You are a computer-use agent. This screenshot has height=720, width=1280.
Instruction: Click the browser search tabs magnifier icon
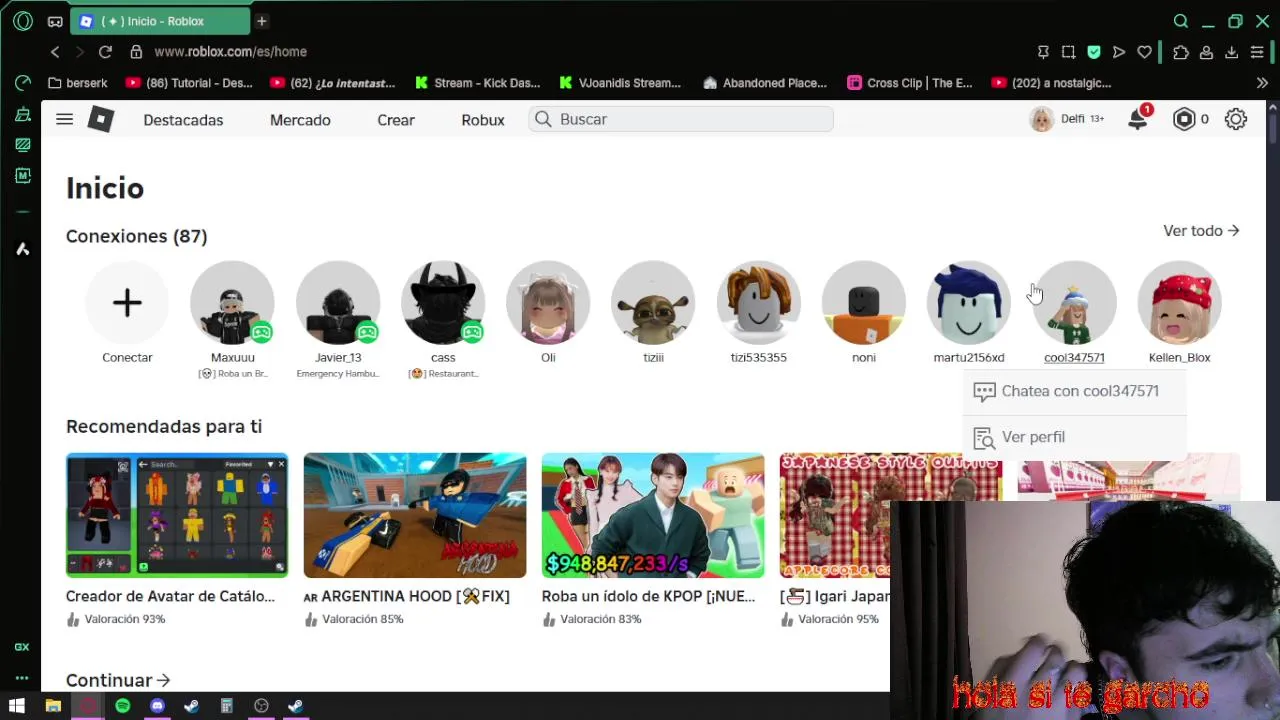tap(1181, 21)
